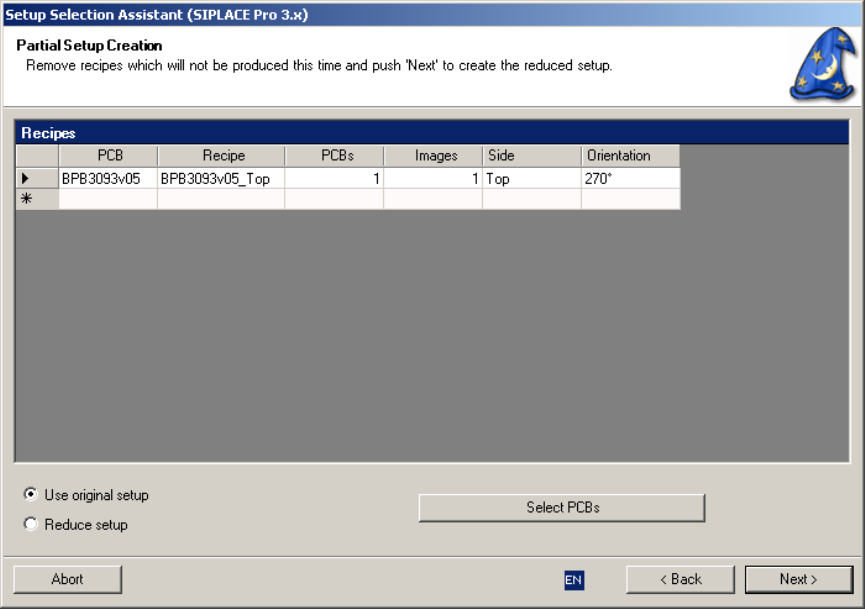Click the empty PCB cell in new row
The image size is (865, 609).
click(108, 199)
